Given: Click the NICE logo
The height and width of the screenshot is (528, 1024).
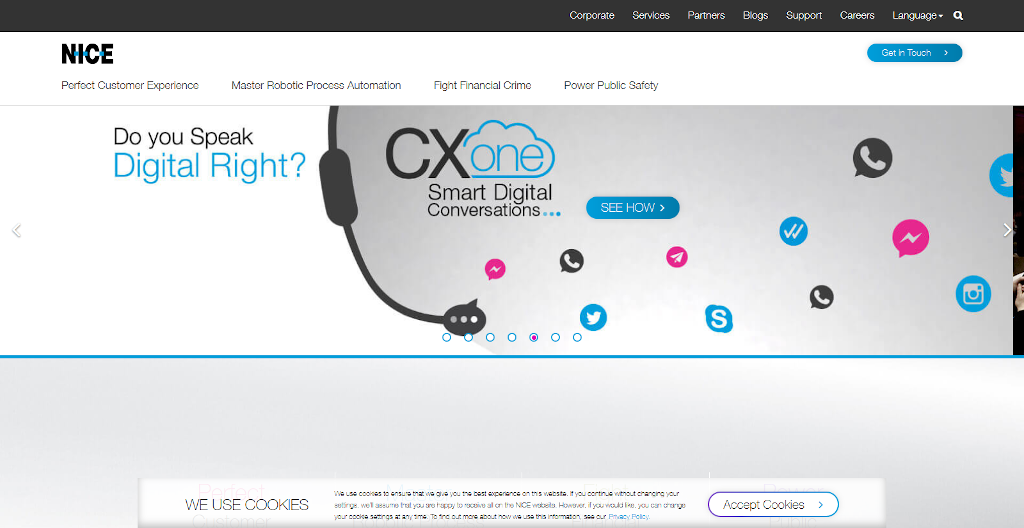Looking at the screenshot, I should tap(88, 54).
